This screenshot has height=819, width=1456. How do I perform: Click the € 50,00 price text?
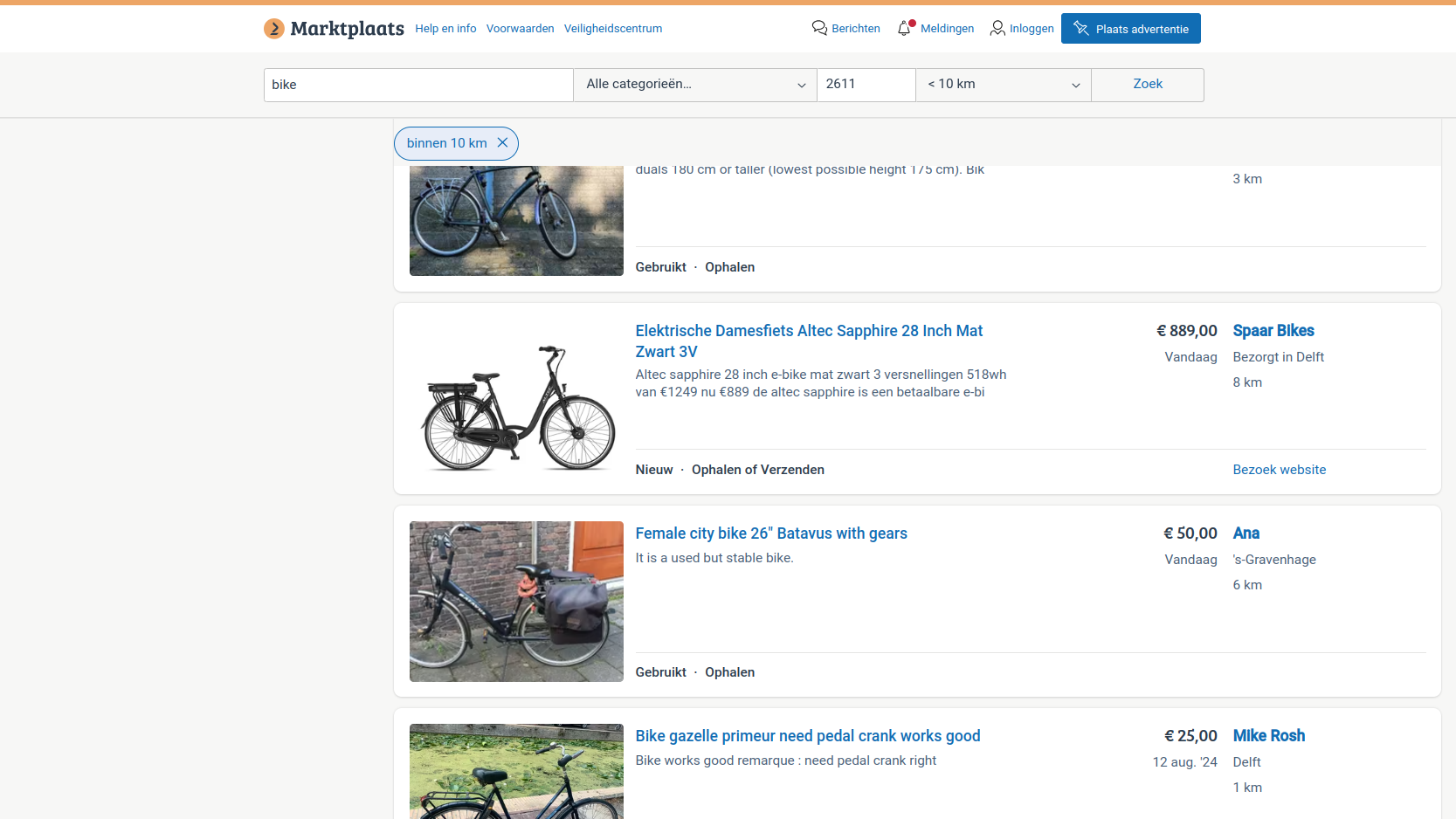point(1190,533)
